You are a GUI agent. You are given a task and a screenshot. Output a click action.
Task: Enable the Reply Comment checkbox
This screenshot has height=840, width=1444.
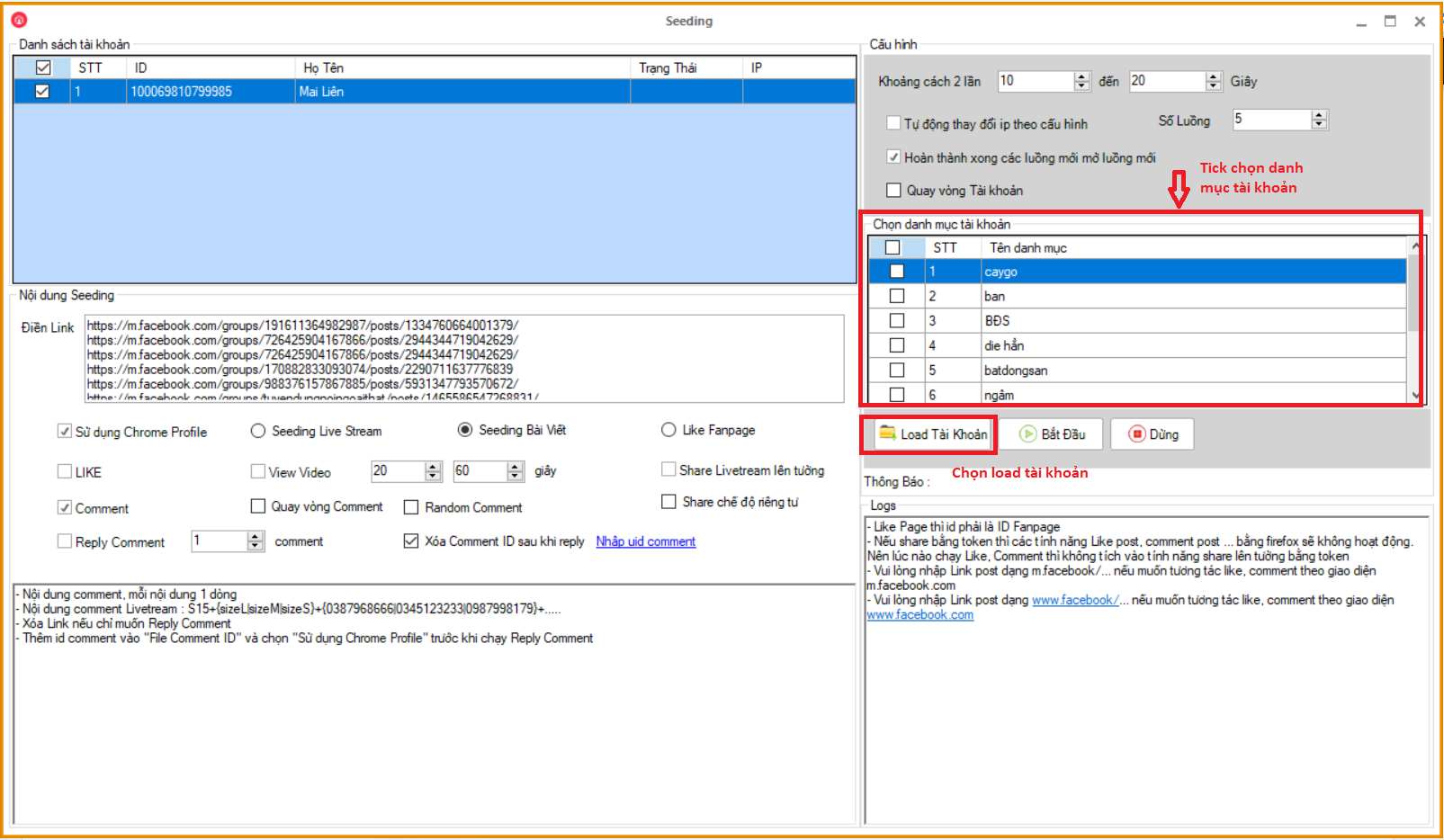tap(65, 541)
